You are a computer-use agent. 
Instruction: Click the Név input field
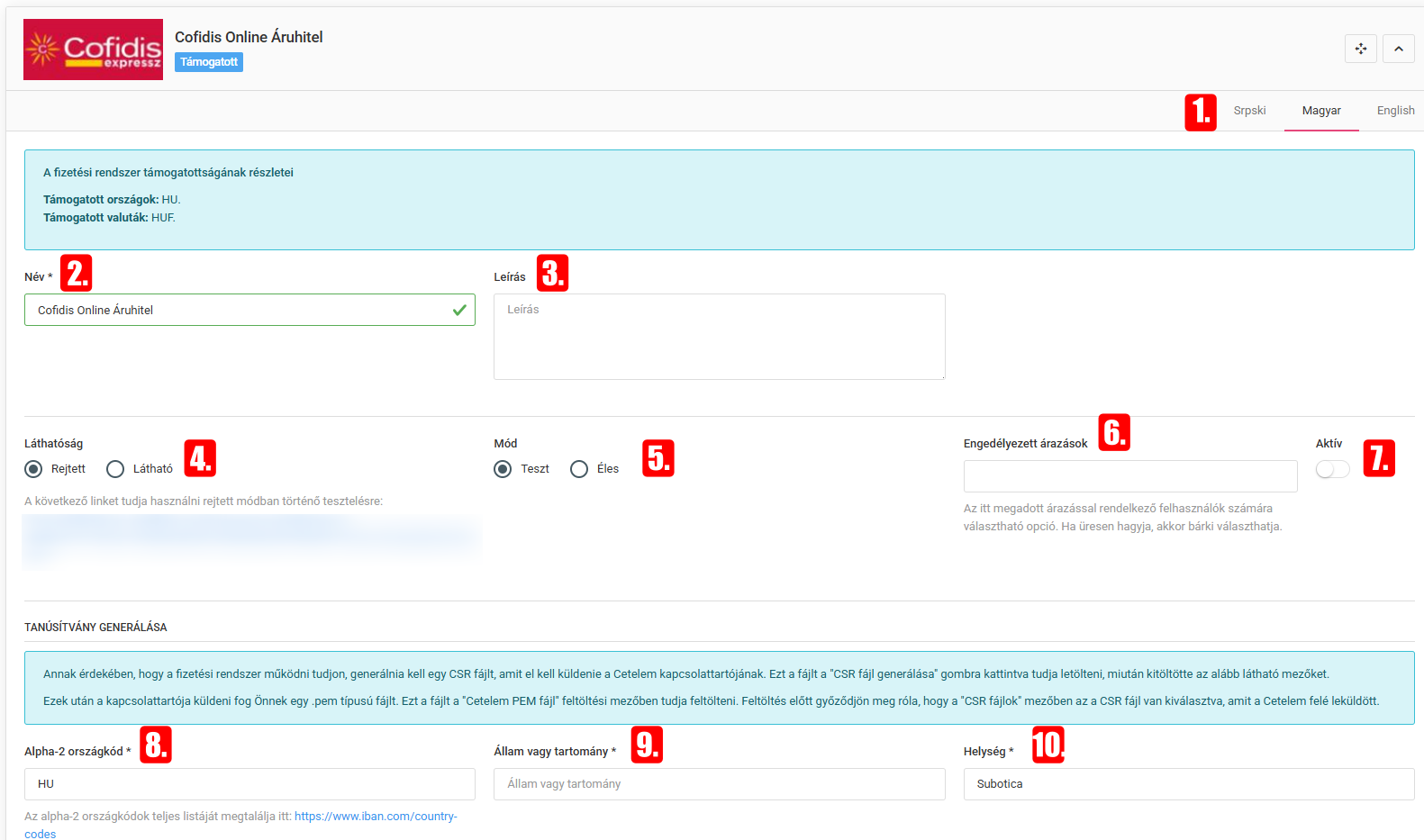(x=239, y=310)
